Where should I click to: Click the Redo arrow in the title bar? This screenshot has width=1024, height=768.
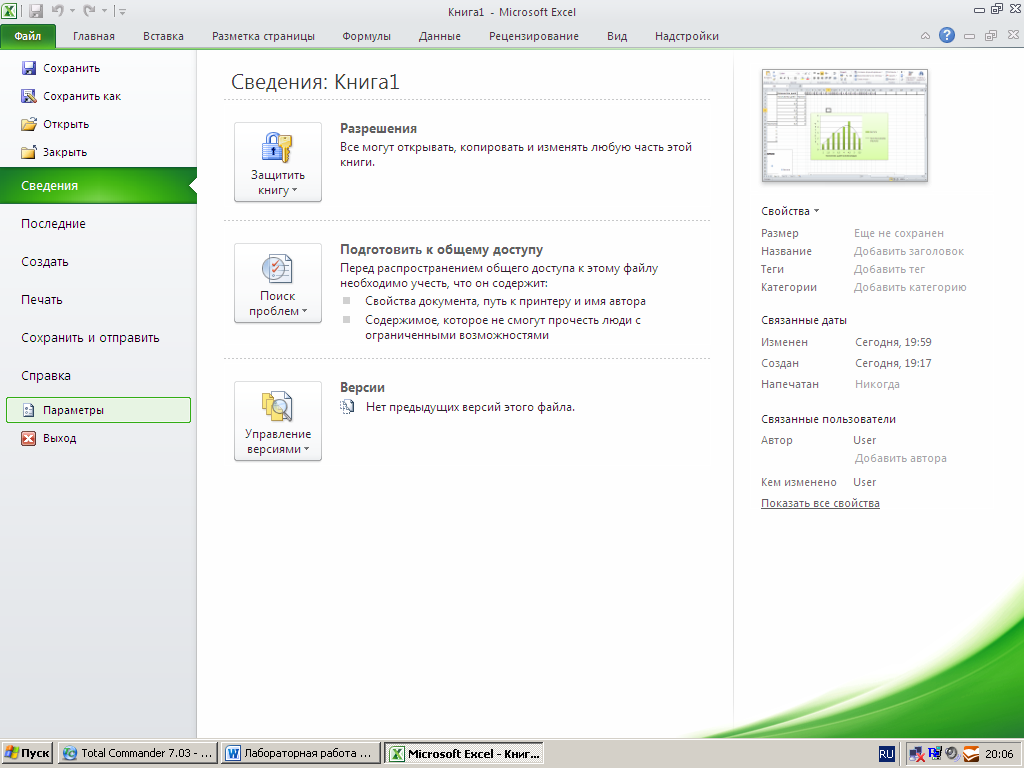pyautogui.click(x=89, y=11)
